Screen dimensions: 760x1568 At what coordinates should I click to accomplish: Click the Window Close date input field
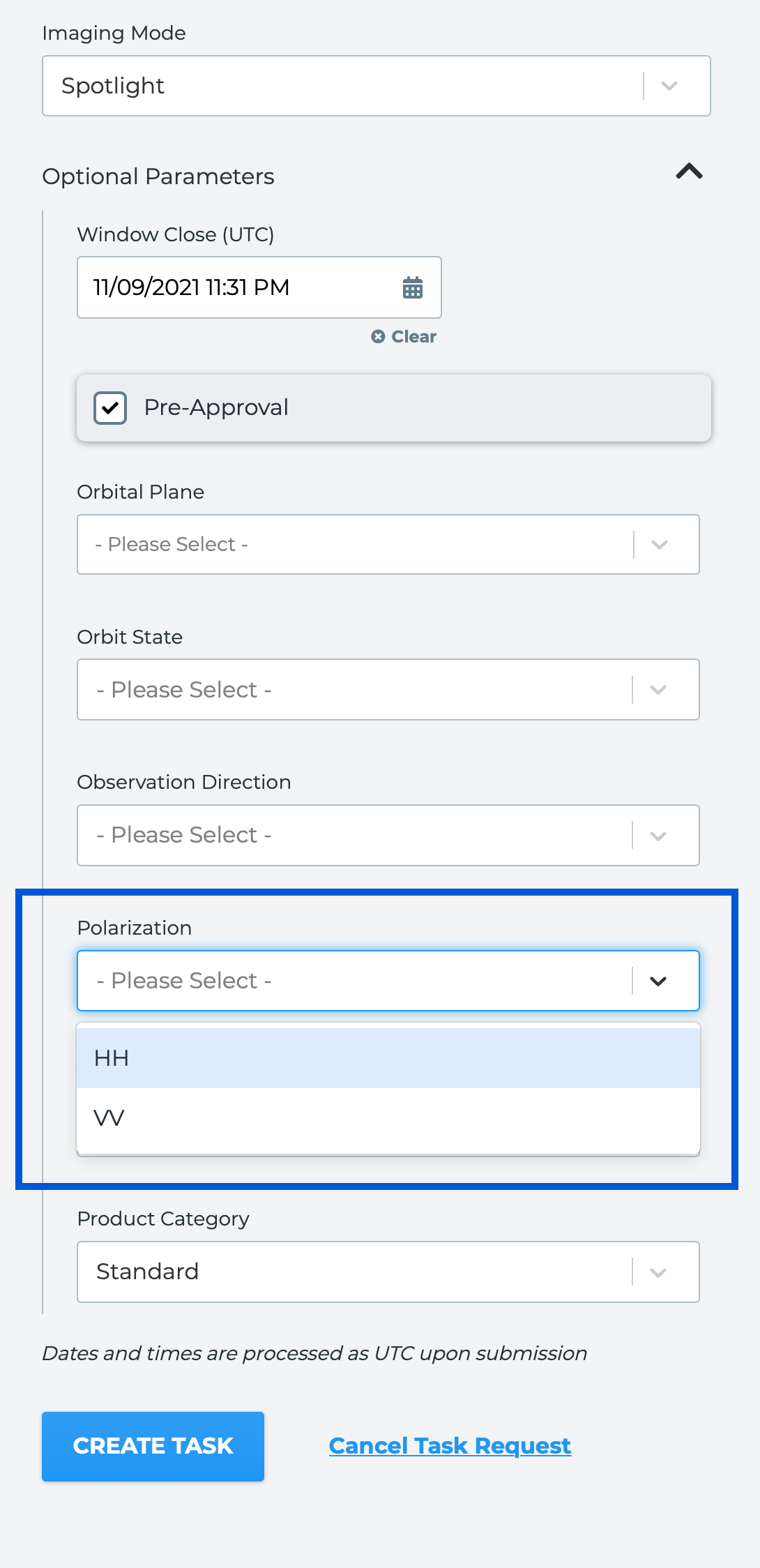(x=259, y=287)
